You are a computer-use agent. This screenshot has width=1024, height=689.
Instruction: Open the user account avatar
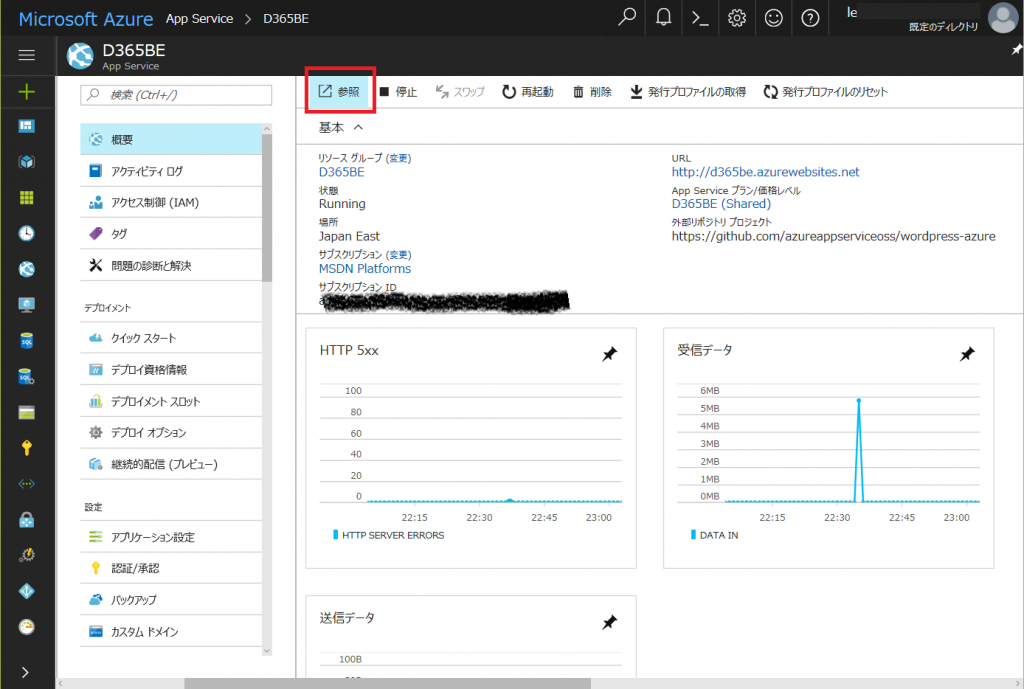pyautogui.click(x=1002, y=18)
